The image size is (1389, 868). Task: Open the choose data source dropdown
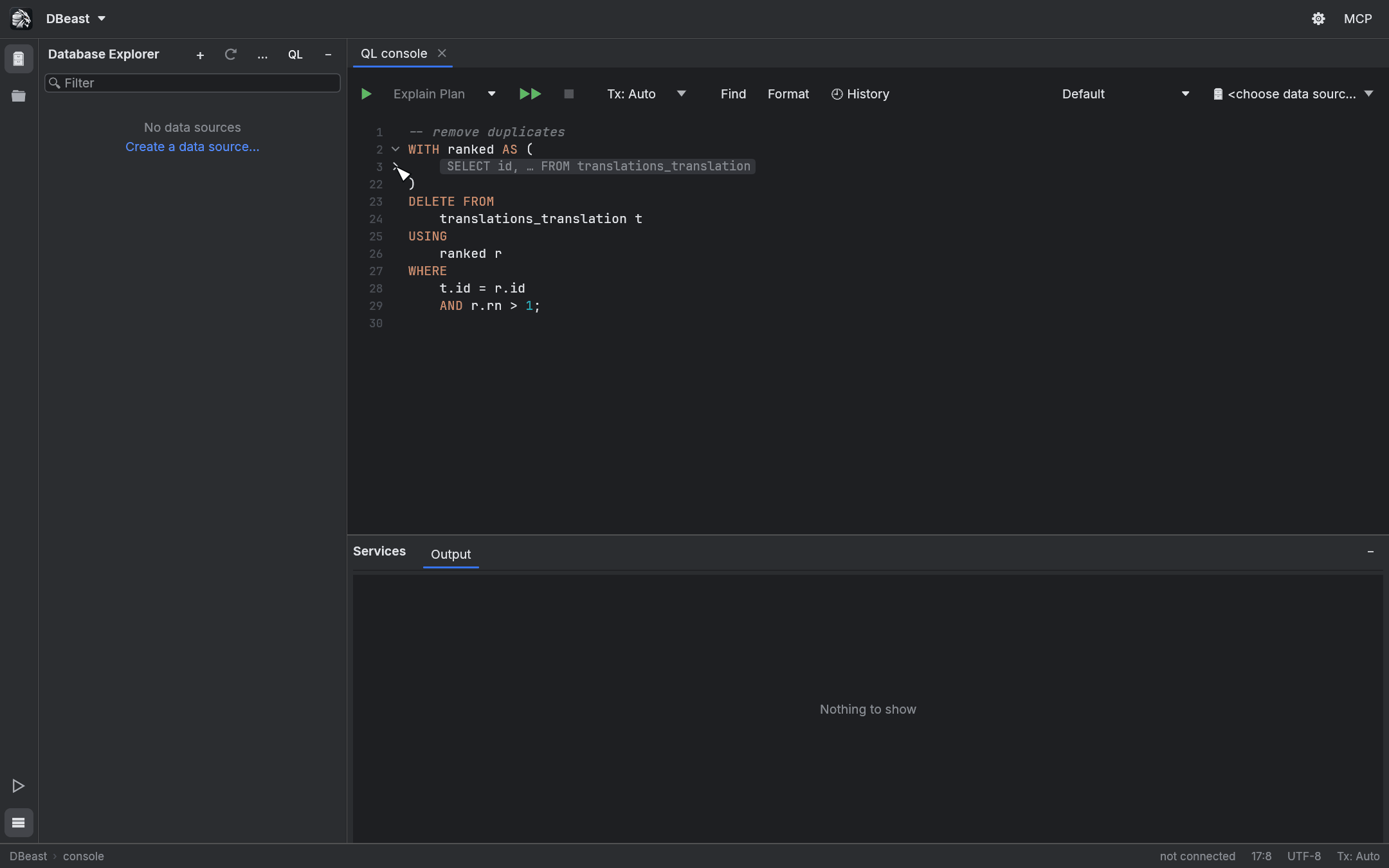point(1294,94)
